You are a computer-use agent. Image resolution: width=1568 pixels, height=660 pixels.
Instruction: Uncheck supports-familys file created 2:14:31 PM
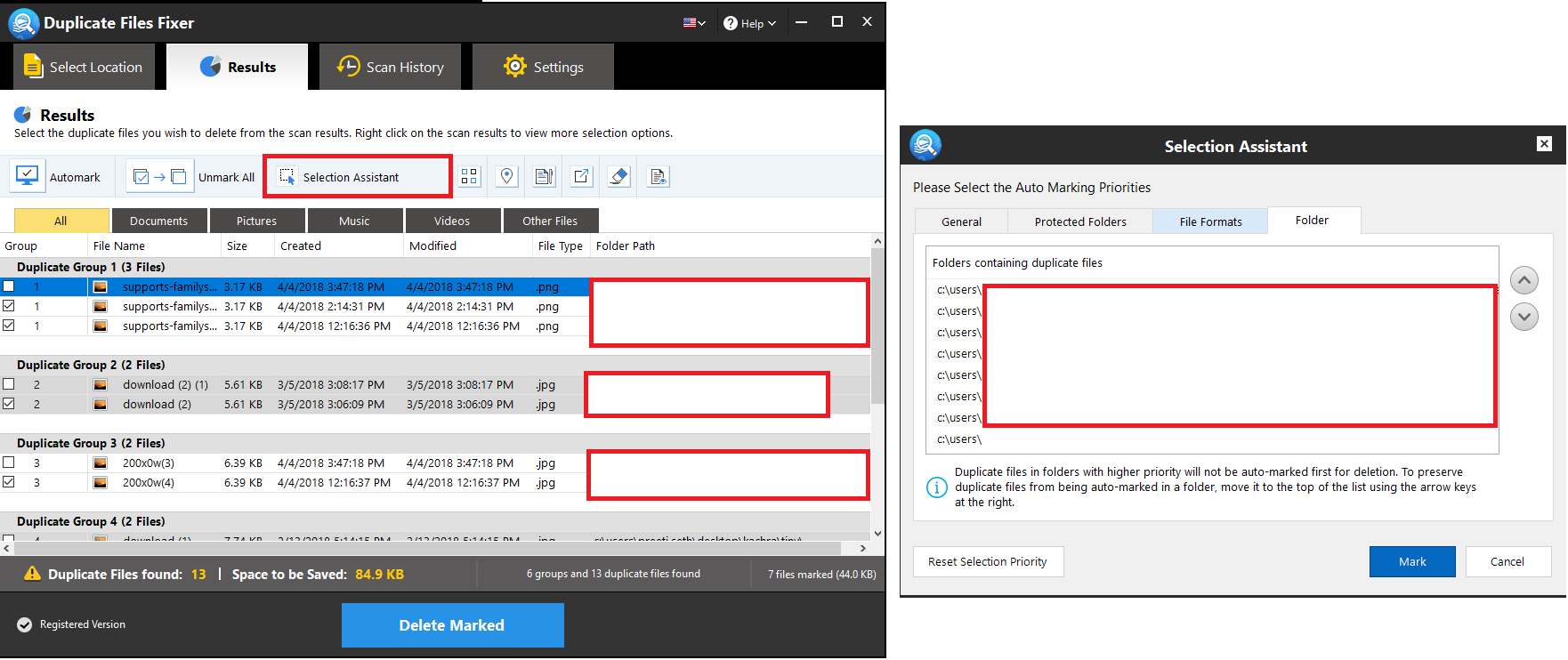point(9,306)
